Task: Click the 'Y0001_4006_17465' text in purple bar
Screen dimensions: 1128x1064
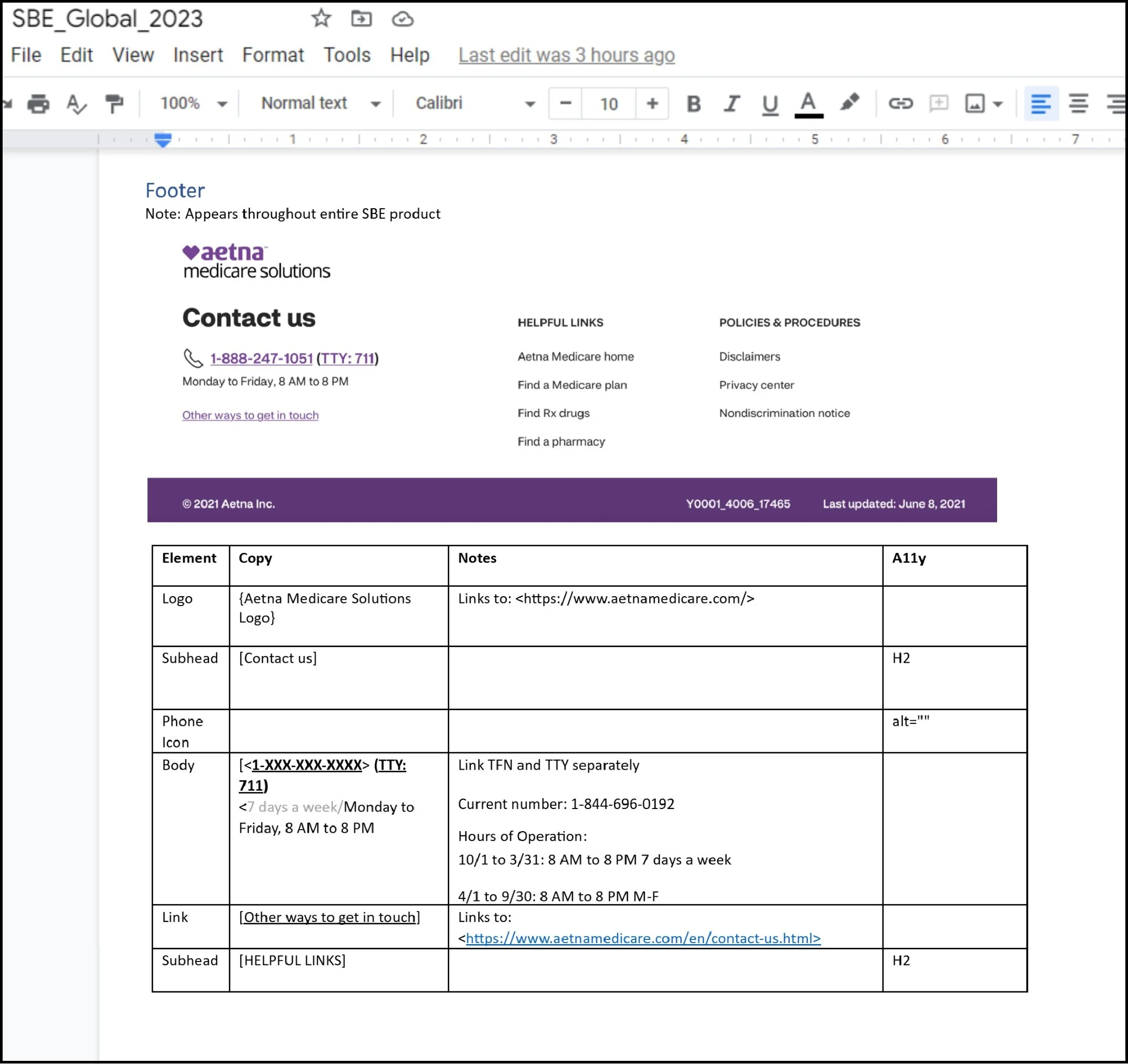Action: (x=737, y=504)
